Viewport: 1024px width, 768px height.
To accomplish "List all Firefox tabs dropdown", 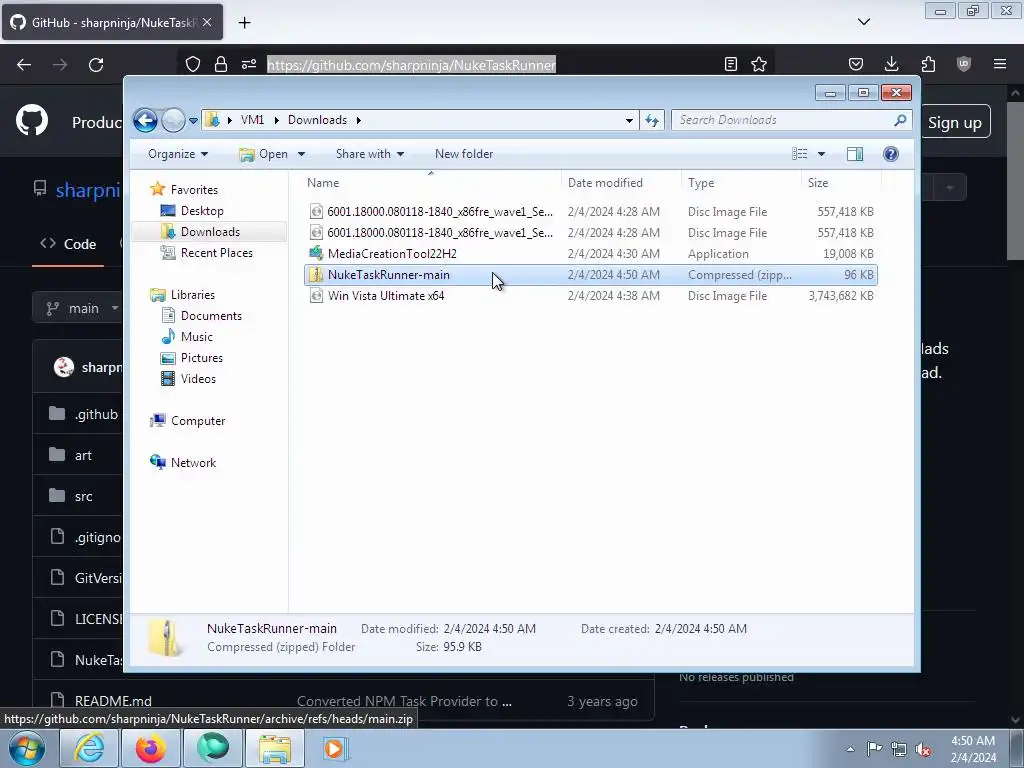I will click(x=863, y=22).
